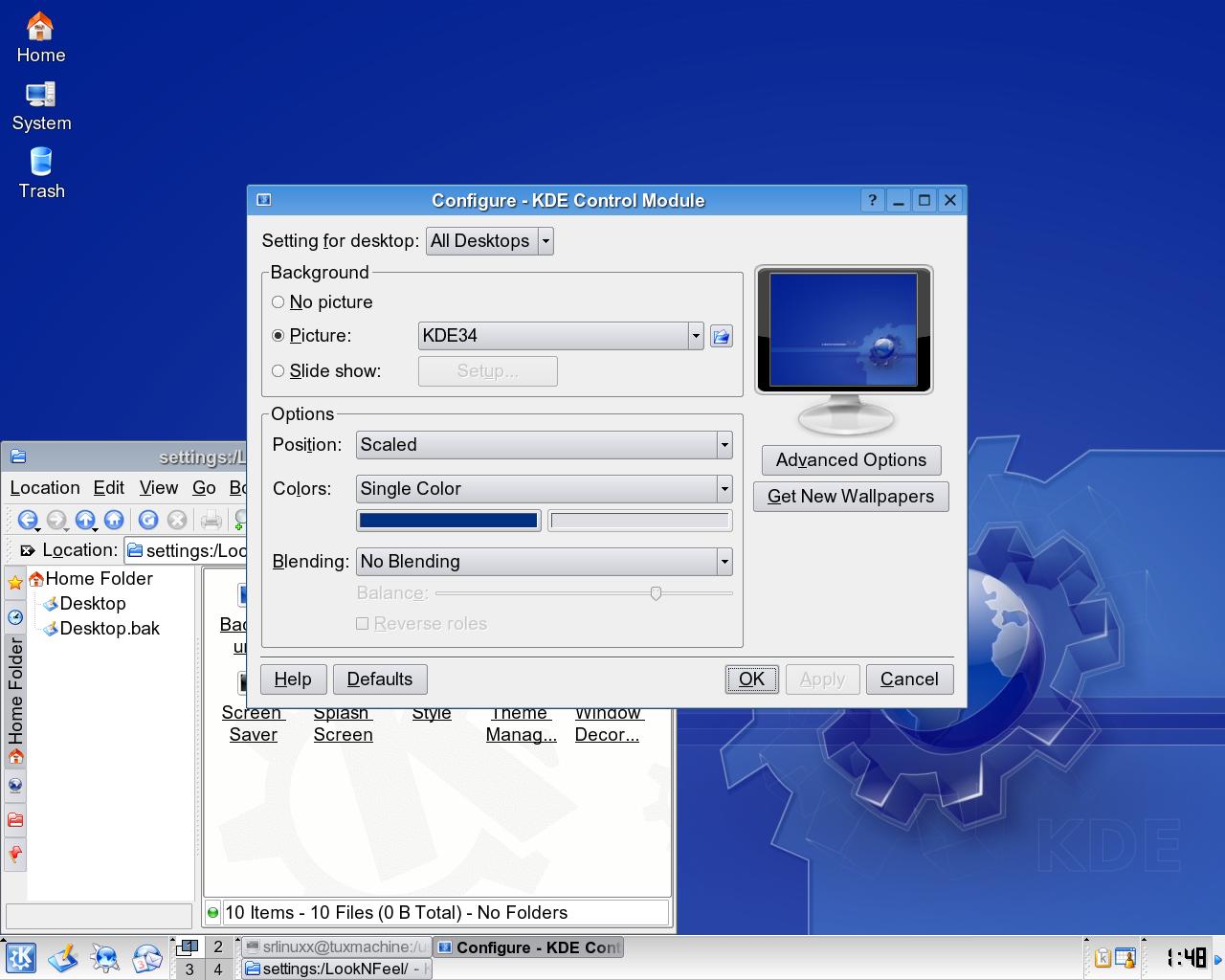Image resolution: width=1225 pixels, height=980 pixels.
Task: Open the Location menu in Konqueror
Action: (45, 488)
